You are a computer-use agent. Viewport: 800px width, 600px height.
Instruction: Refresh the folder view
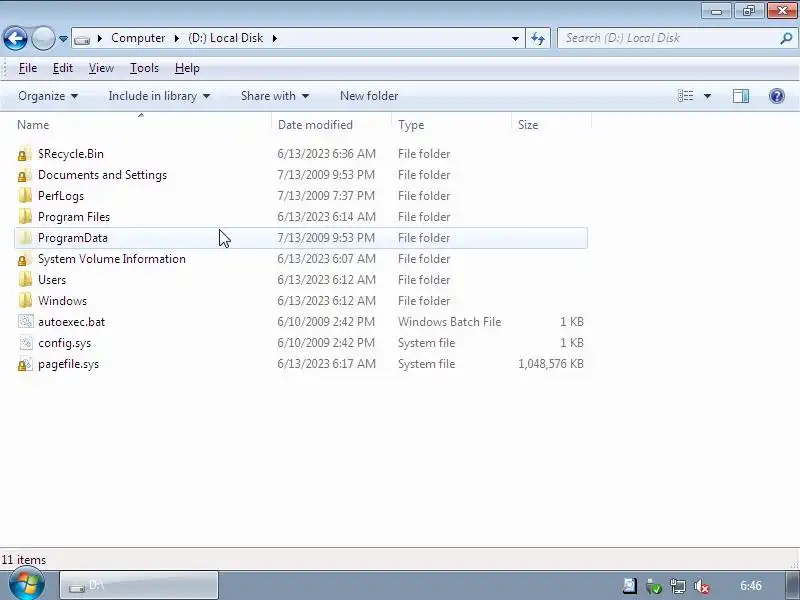tap(538, 38)
